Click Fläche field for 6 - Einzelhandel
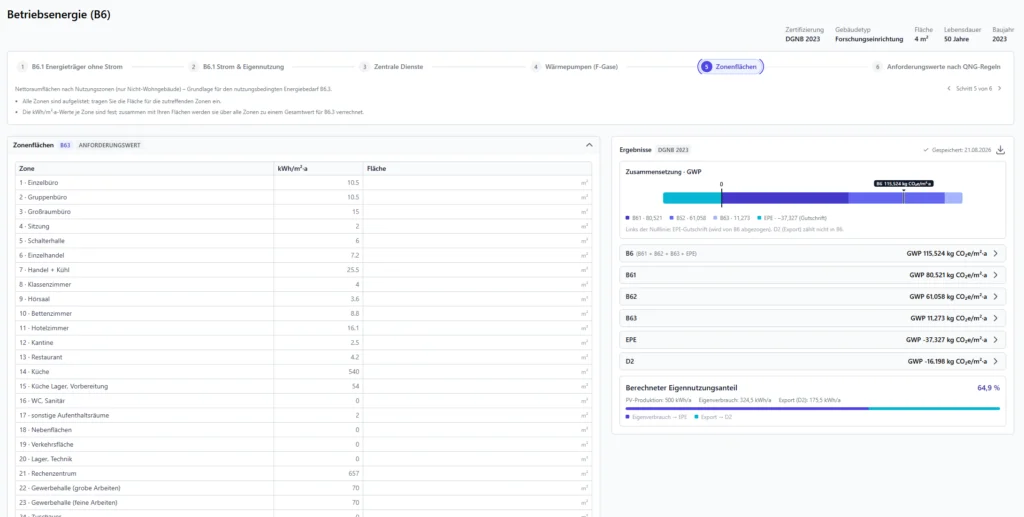This screenshot has width=1024, height=517. tap(477, 255)
